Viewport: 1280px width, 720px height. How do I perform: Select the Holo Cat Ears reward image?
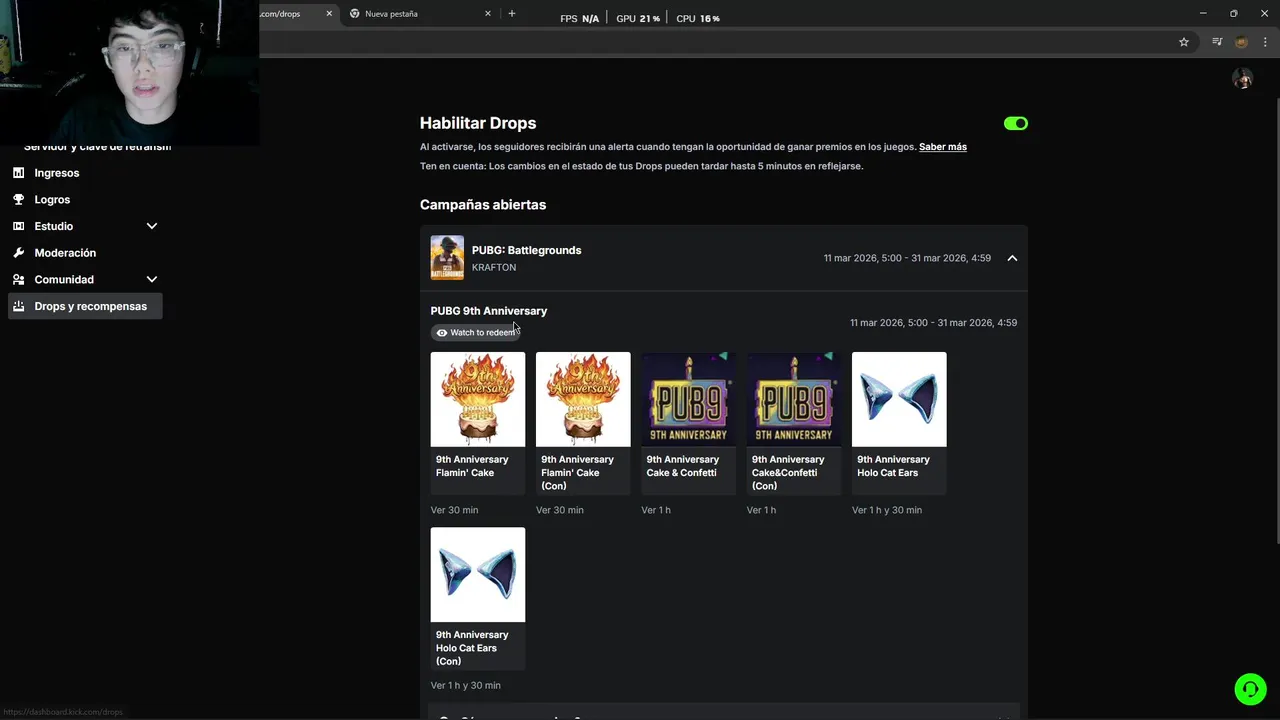pyautogui.click(x=899, y=399)
